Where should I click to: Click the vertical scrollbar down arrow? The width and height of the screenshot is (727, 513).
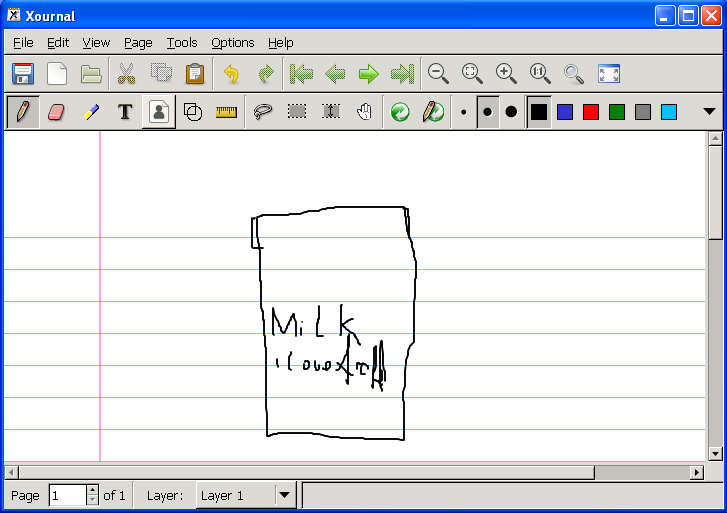pyautogui.click(x=715, y=454)
